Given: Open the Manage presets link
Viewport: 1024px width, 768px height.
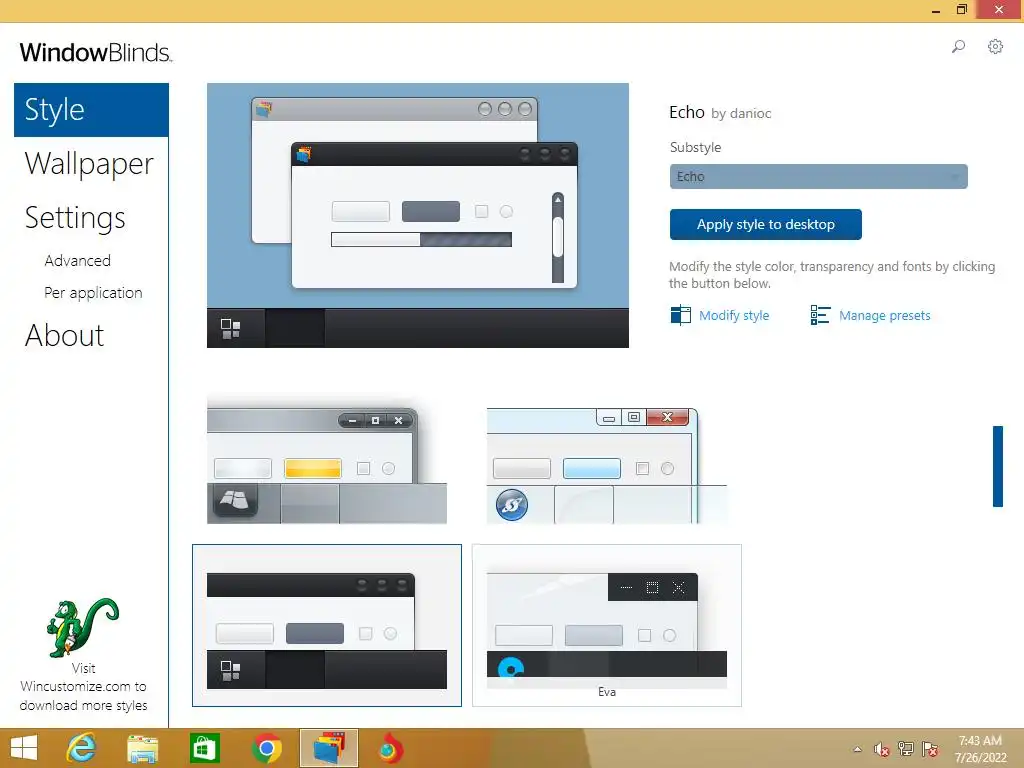Looking at the screenshot, I should [884, 315].
